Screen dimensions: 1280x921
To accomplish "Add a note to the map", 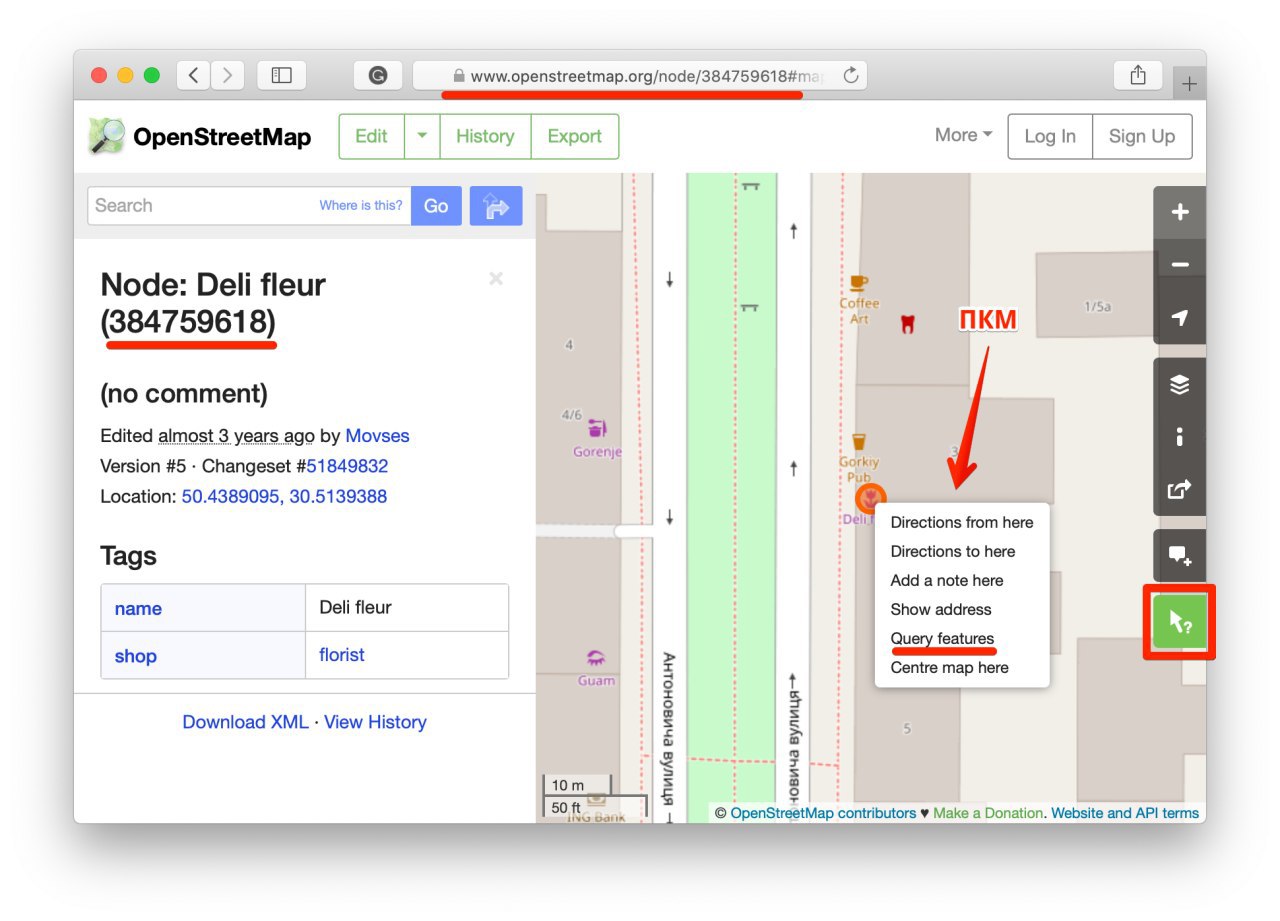I will [1180, 555].
